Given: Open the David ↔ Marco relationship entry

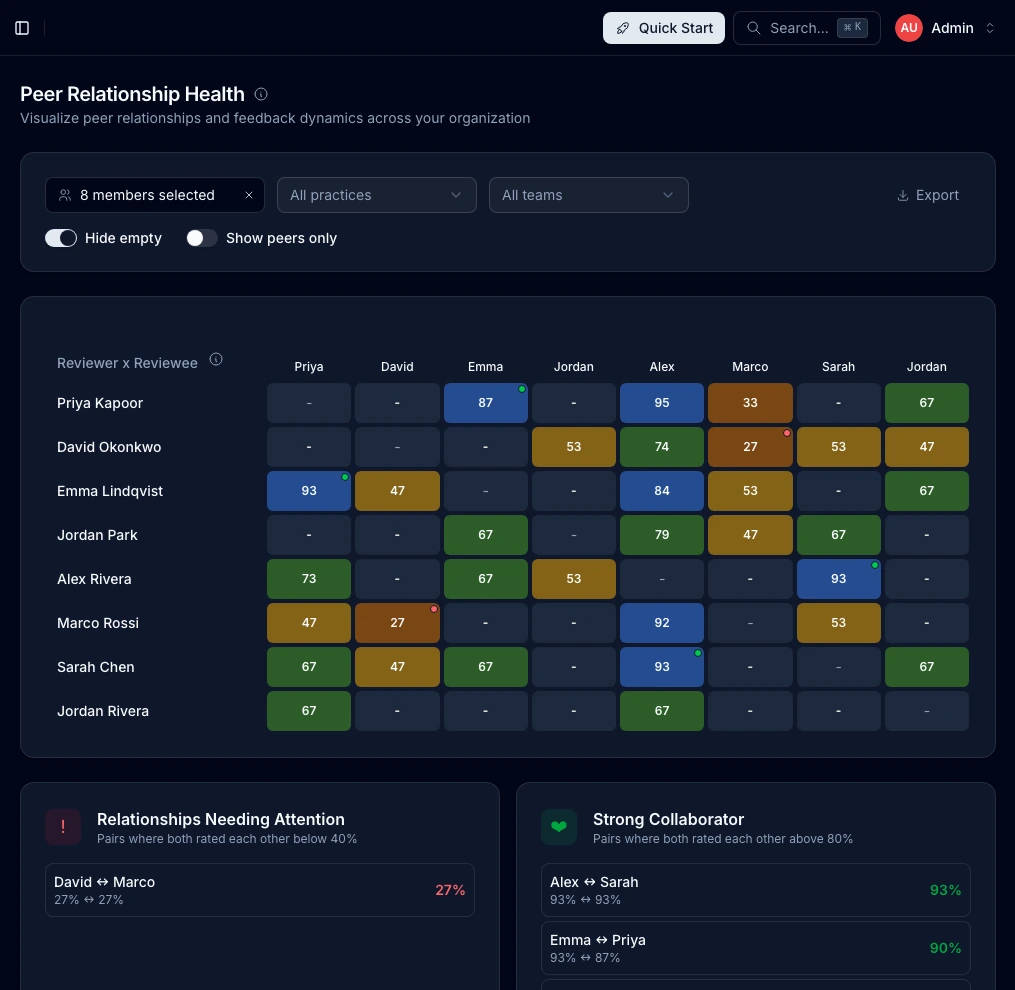Looking at the screenshot, I should (x=260, y=890).
